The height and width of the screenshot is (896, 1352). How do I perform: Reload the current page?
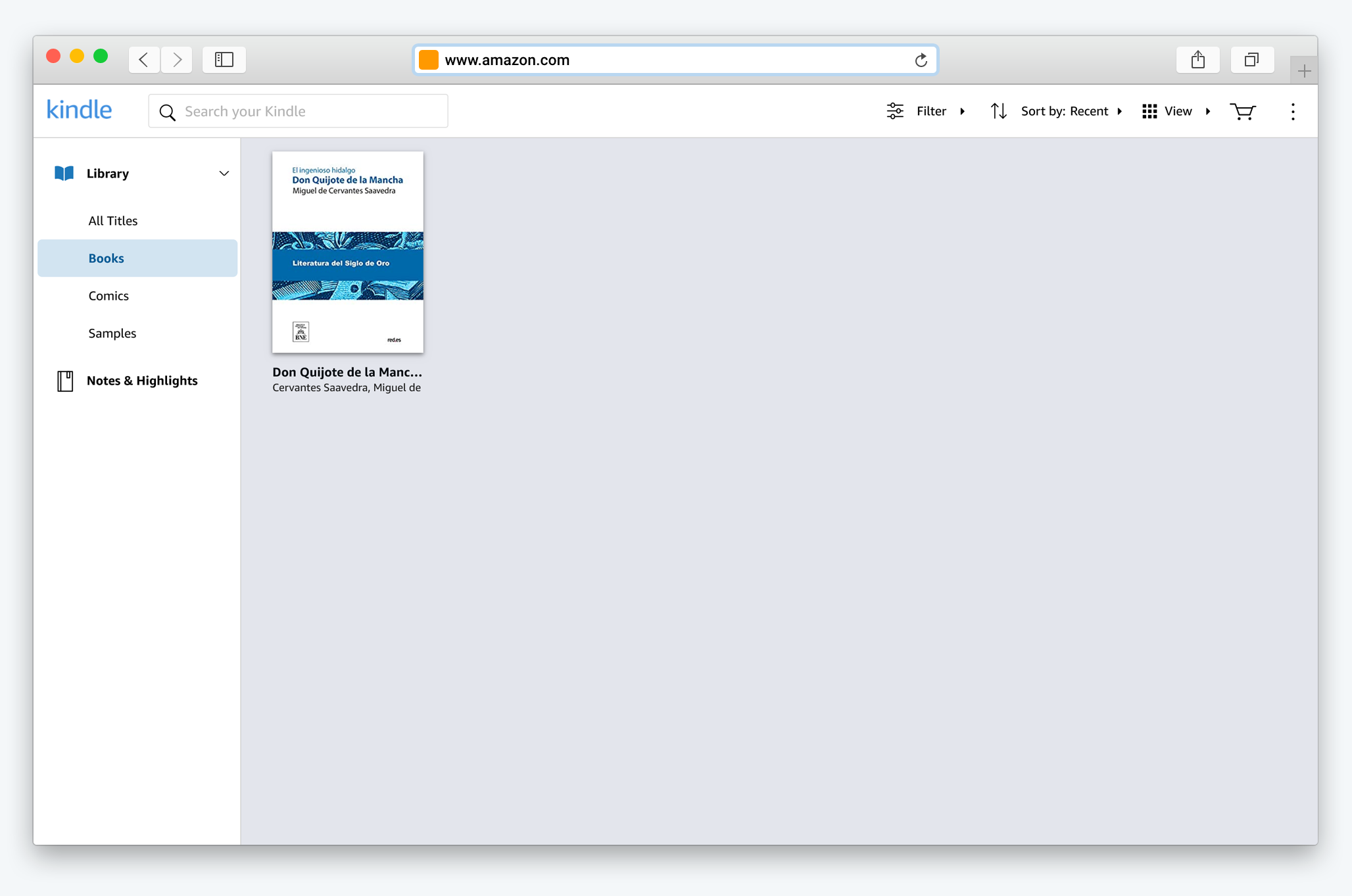[x=921, y=59]
